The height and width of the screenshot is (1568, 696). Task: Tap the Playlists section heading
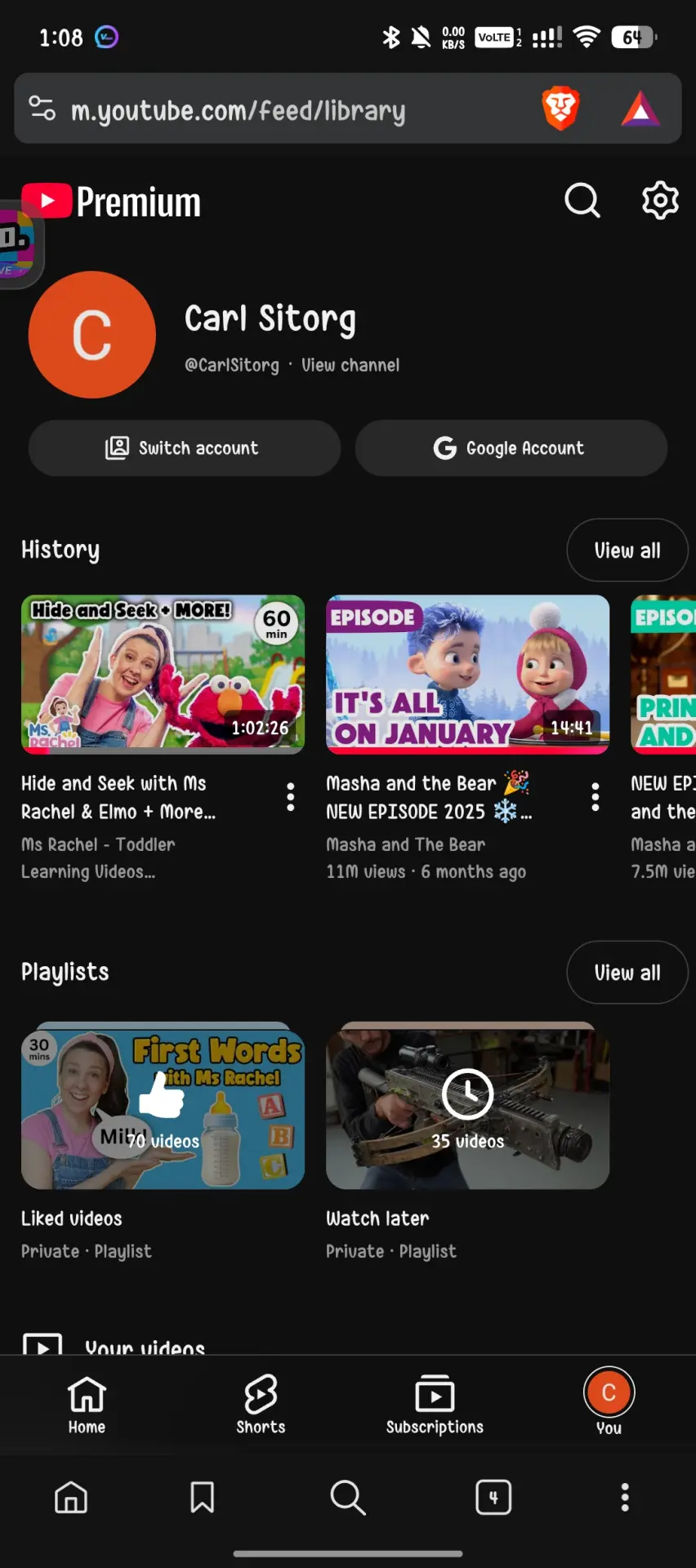[x=65, y=972]
